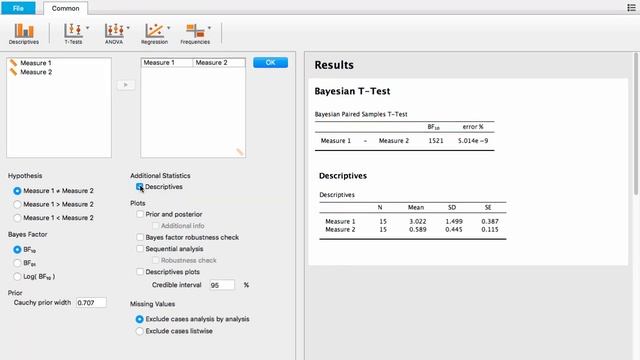Click Measure 1 mean value 3.022
640x360 pixels.
coord(418,221)
